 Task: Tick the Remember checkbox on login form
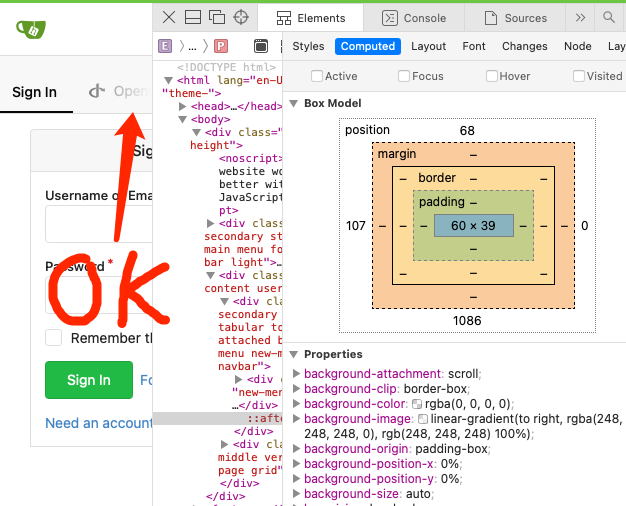pyautogui.click(x=53, y=337)
